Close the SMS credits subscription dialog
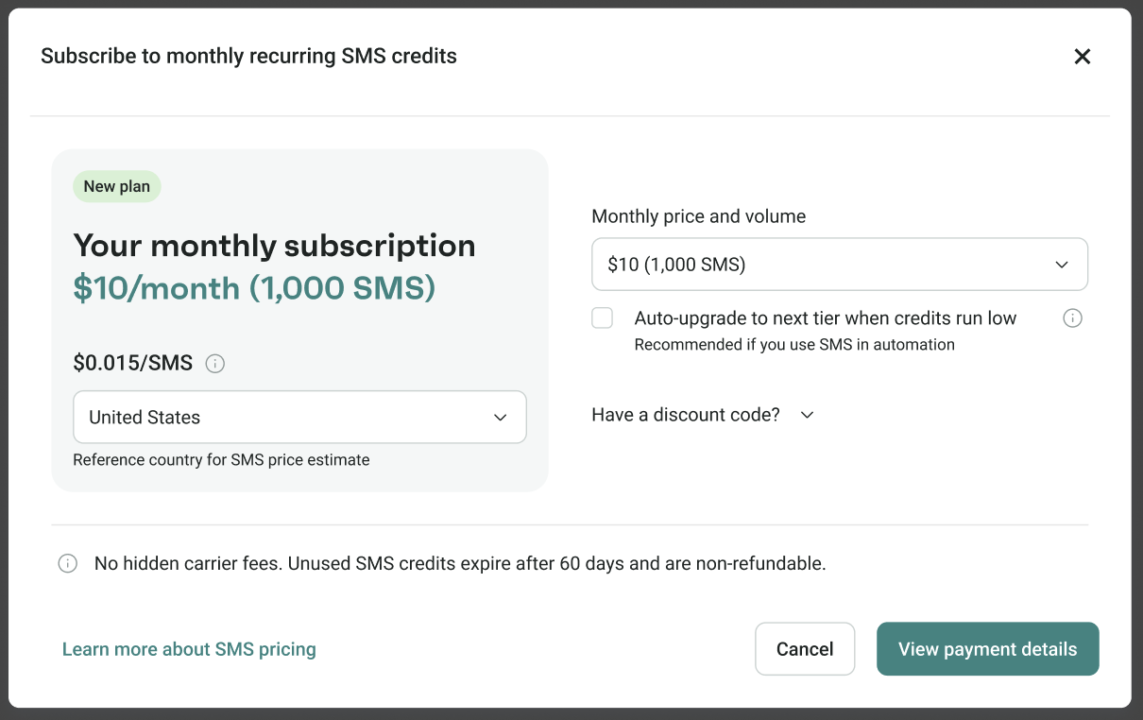This screenshot has width=1143, height=720. click(1082, 57)
